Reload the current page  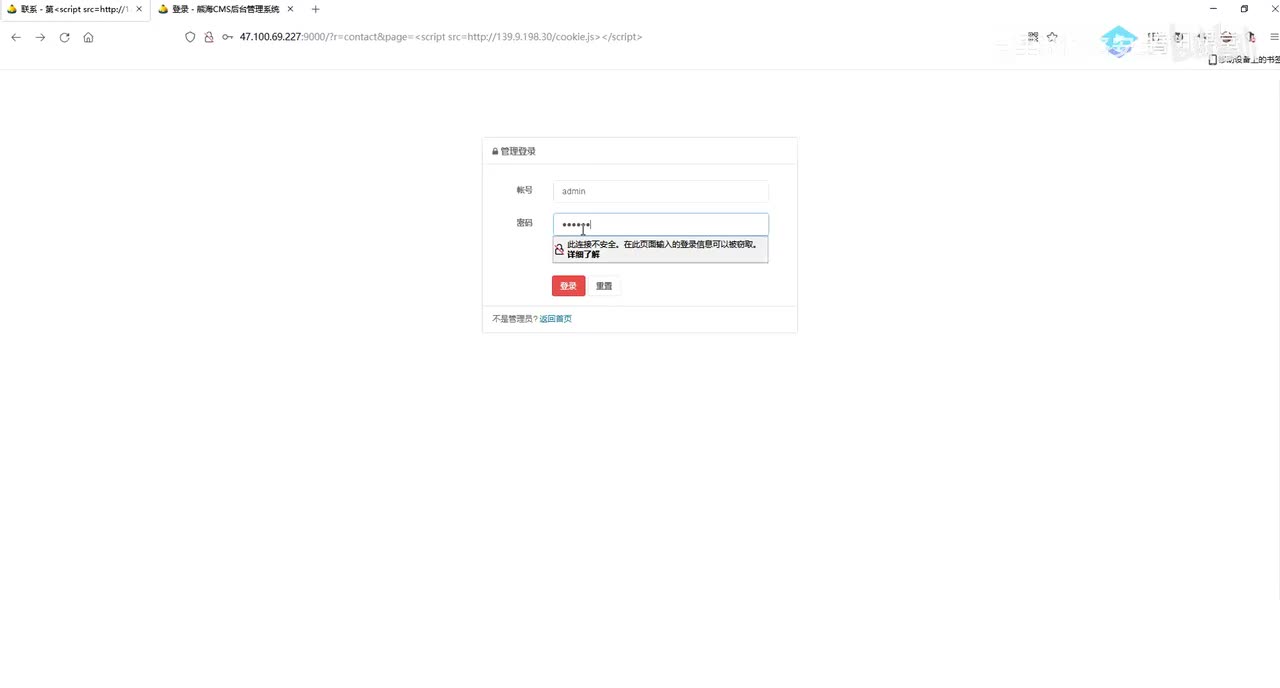(x=64, y=37)
